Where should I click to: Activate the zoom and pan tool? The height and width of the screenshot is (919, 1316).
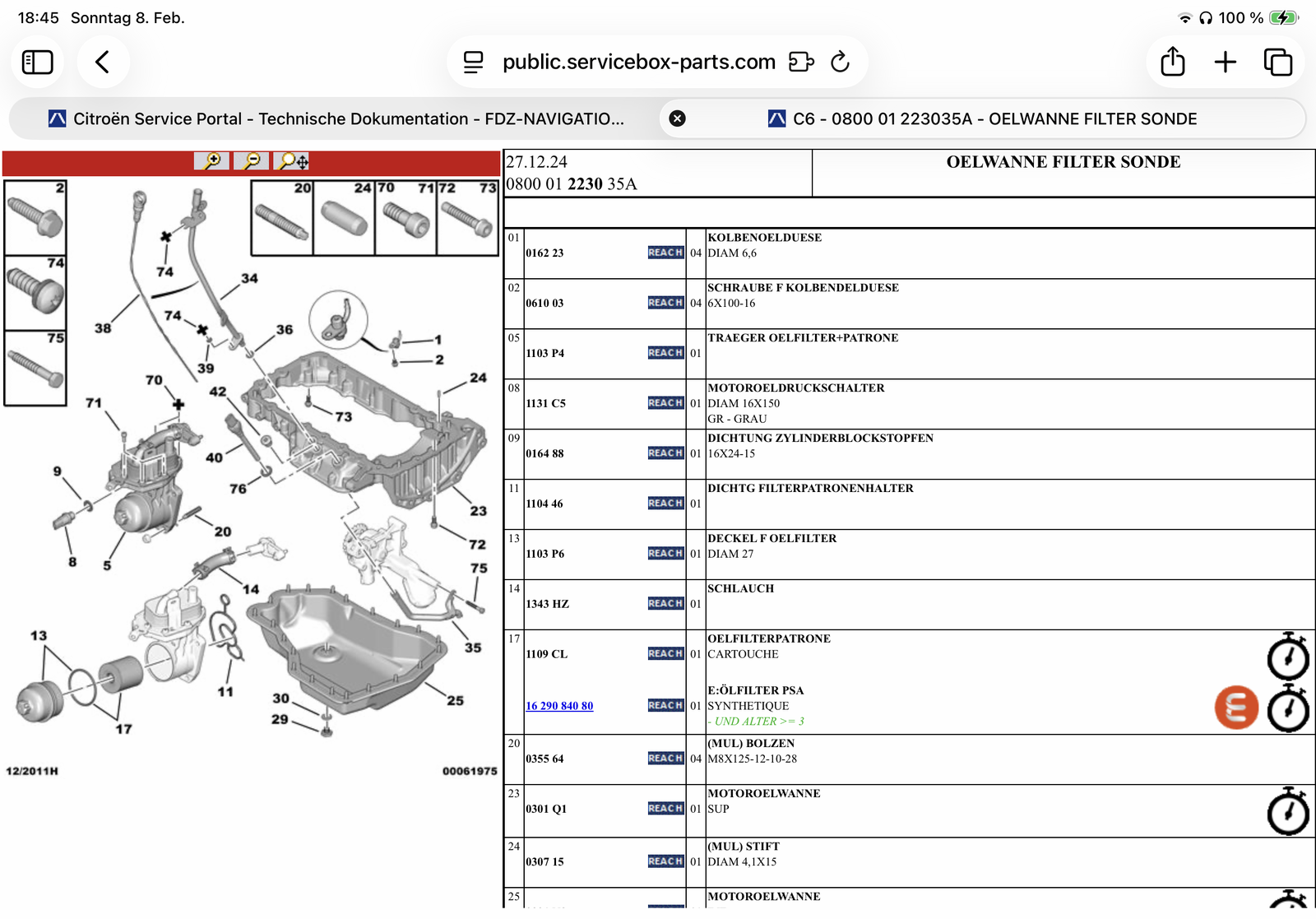coord(292,161)
